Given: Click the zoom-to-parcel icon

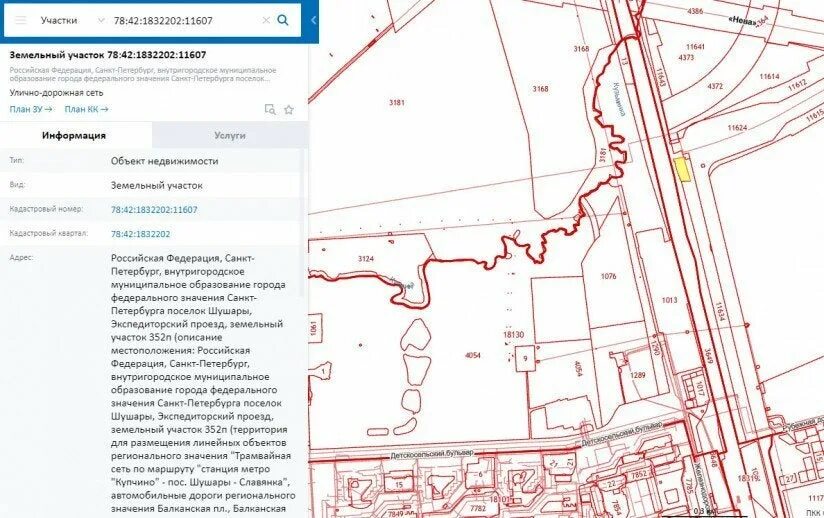Looking at the screenshot, I should pos(270,109).
